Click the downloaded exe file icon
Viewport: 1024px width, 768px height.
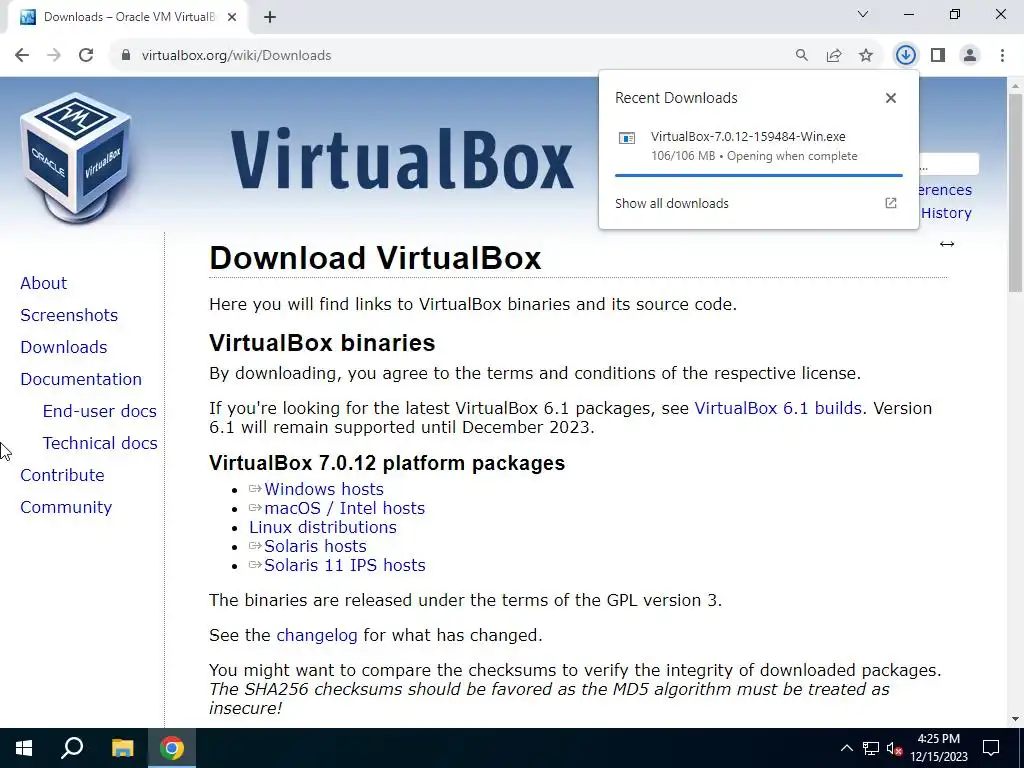(x=627, y=138)
